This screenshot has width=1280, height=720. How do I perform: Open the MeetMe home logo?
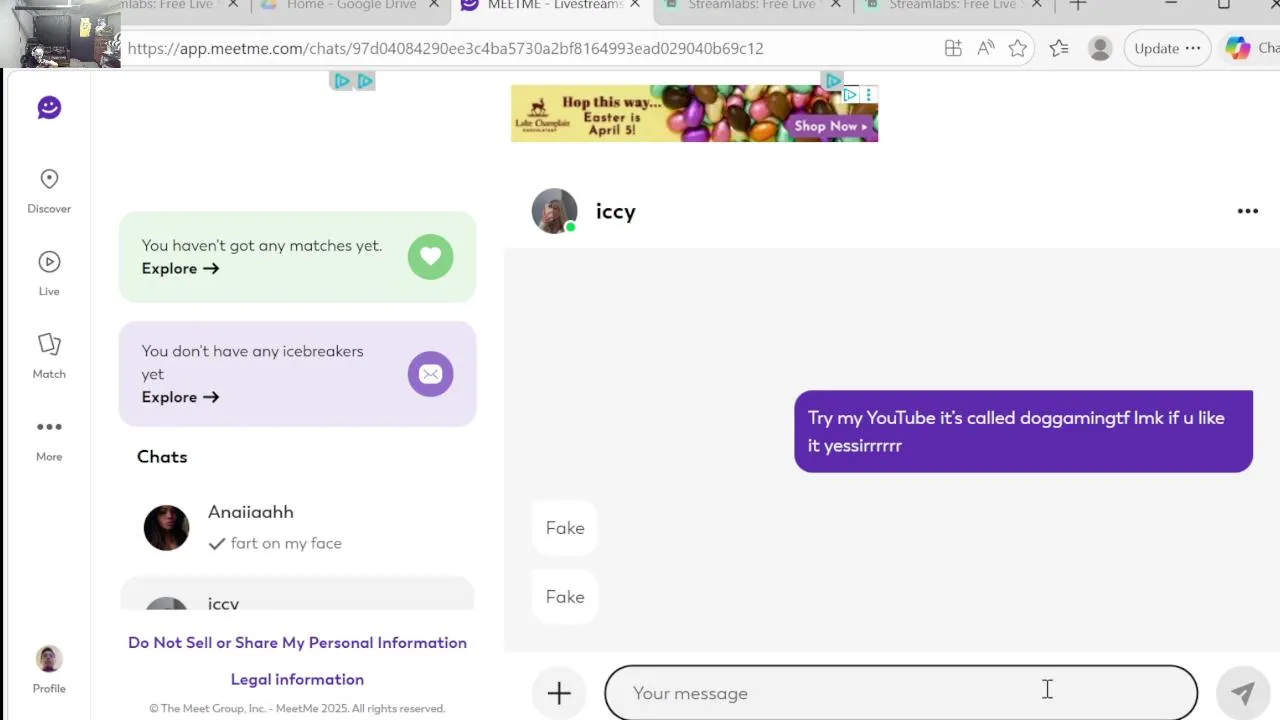coord(49,107)
